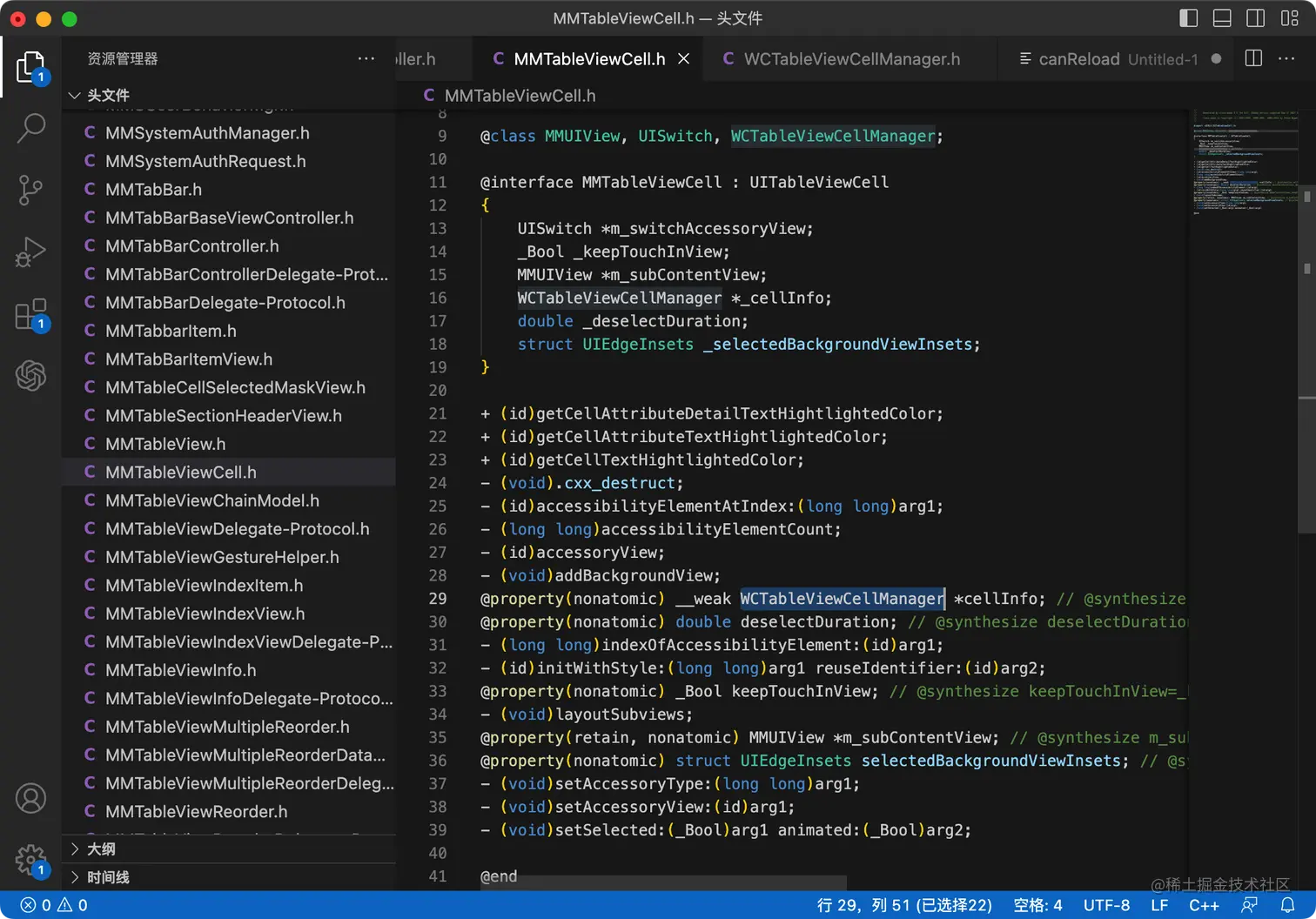Open the Accounts menu icon
The image size is (1316, 919).
[x=31, y=798]
